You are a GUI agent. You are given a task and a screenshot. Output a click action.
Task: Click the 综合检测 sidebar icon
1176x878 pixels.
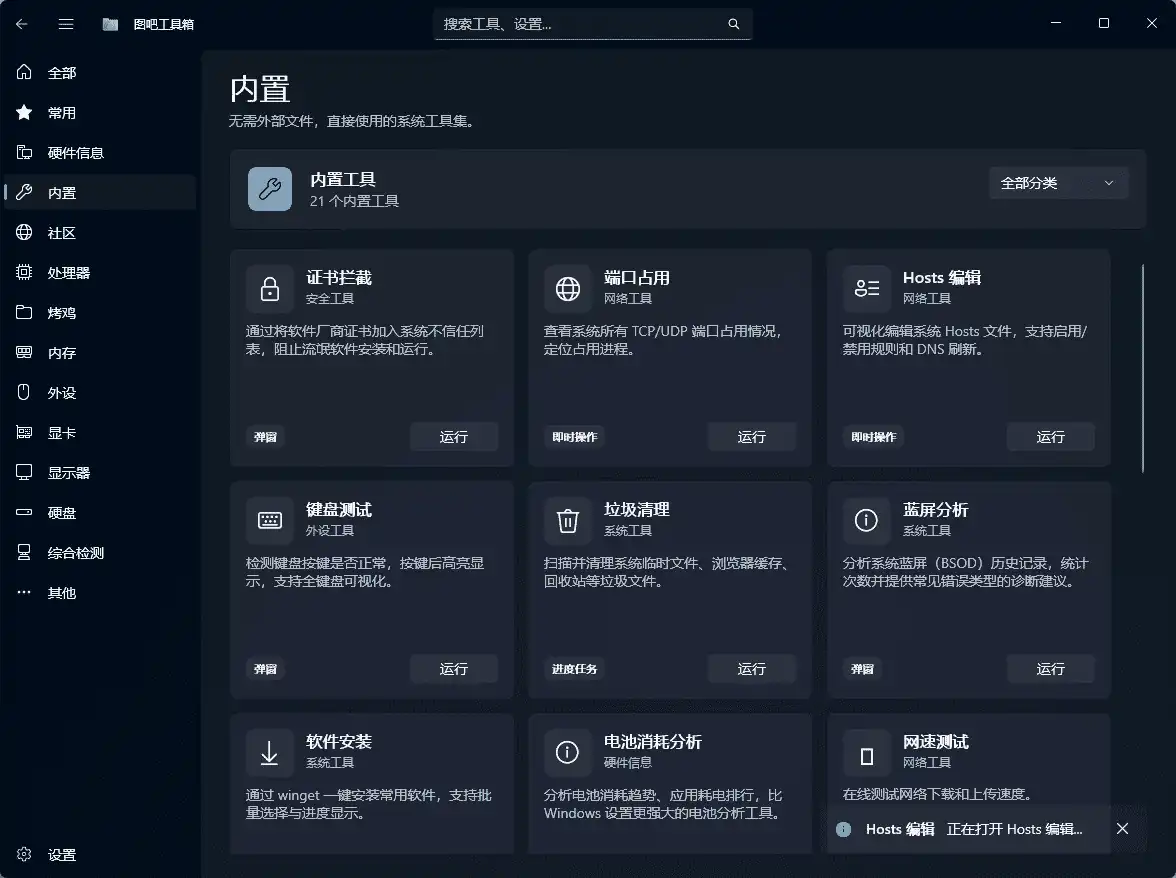coord(24,553)
